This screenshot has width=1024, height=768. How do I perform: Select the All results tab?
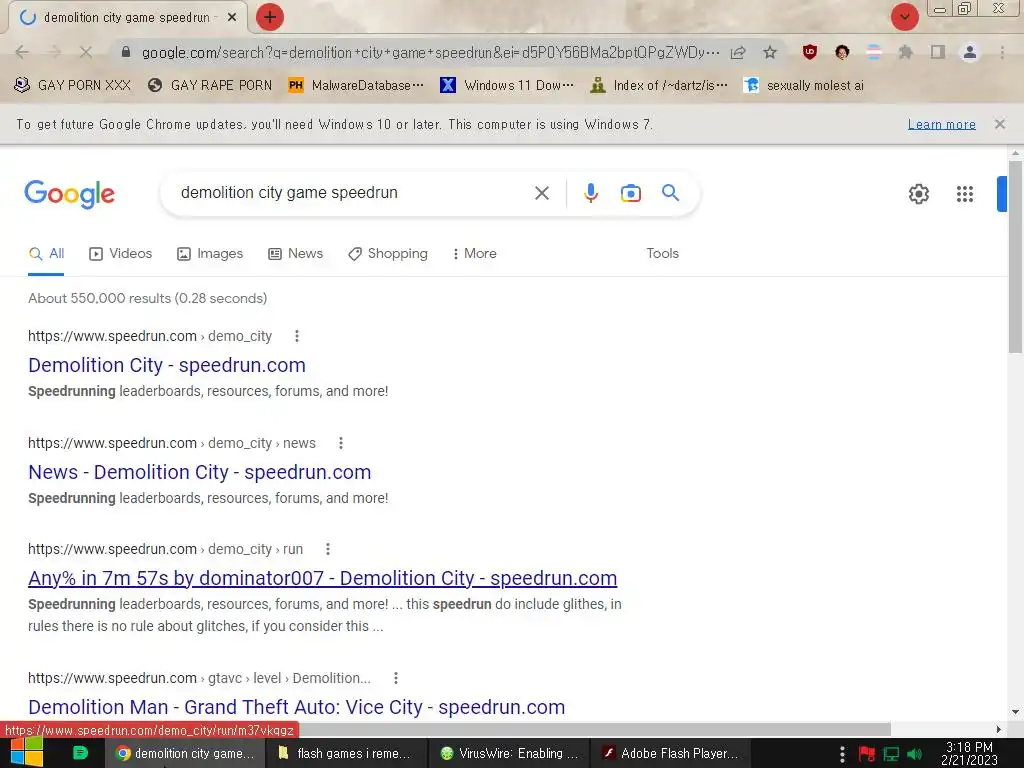[x=46, y=253]
